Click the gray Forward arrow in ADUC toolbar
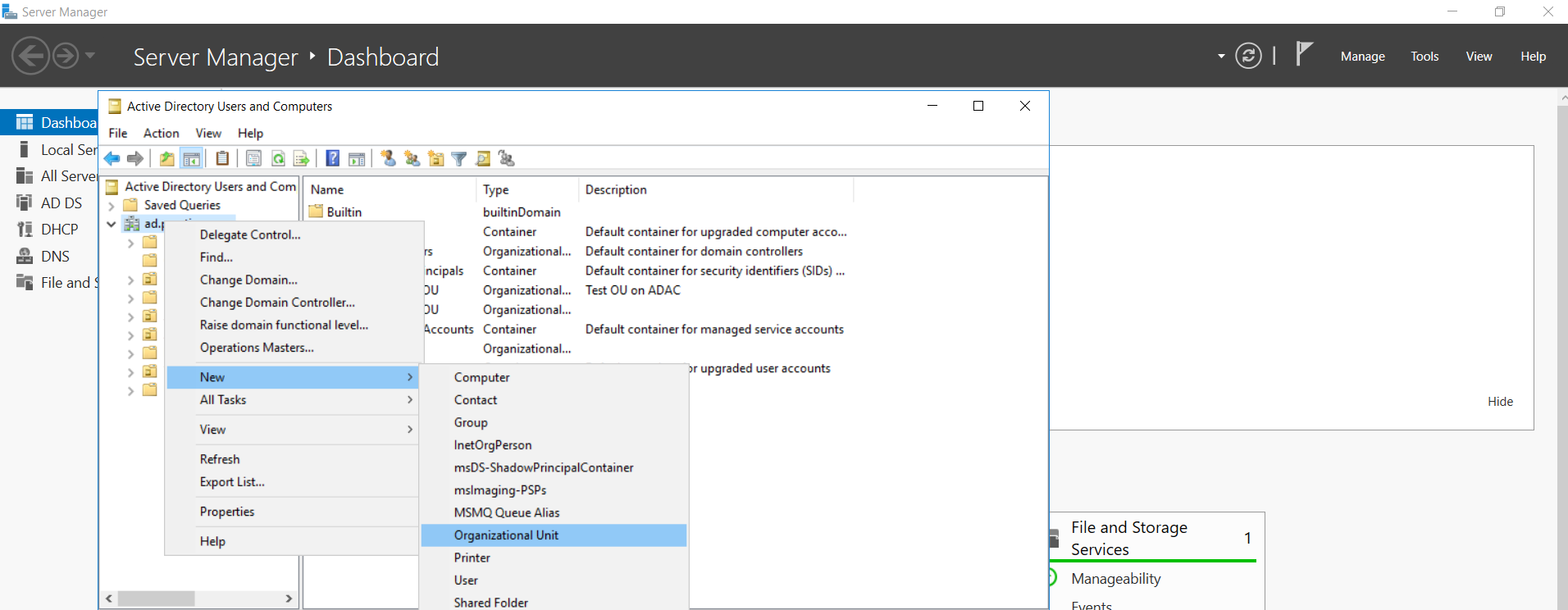This screenshot has width=1568, height=610. pyautogui.click(x=135, y=158)
